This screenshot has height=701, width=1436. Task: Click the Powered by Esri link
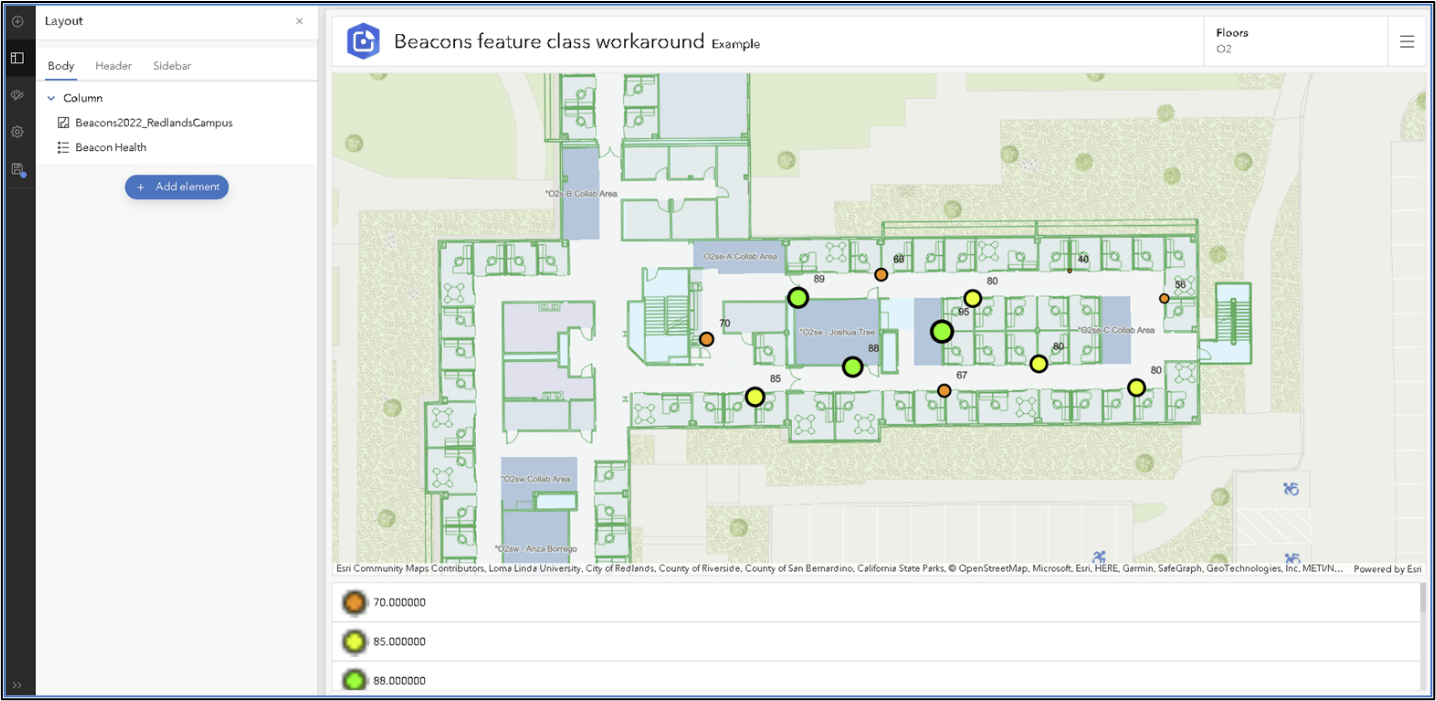click(1386, 568)
